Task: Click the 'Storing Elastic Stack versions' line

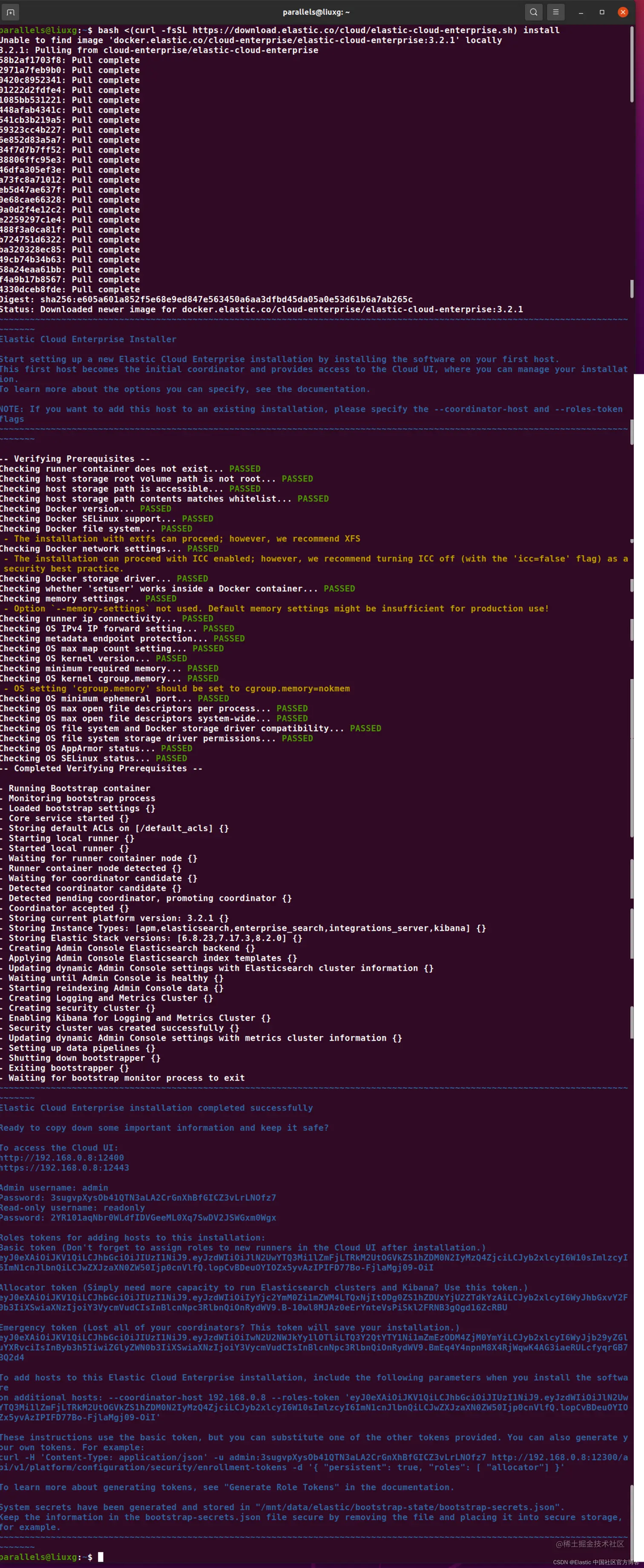Action: coord(151,938)
